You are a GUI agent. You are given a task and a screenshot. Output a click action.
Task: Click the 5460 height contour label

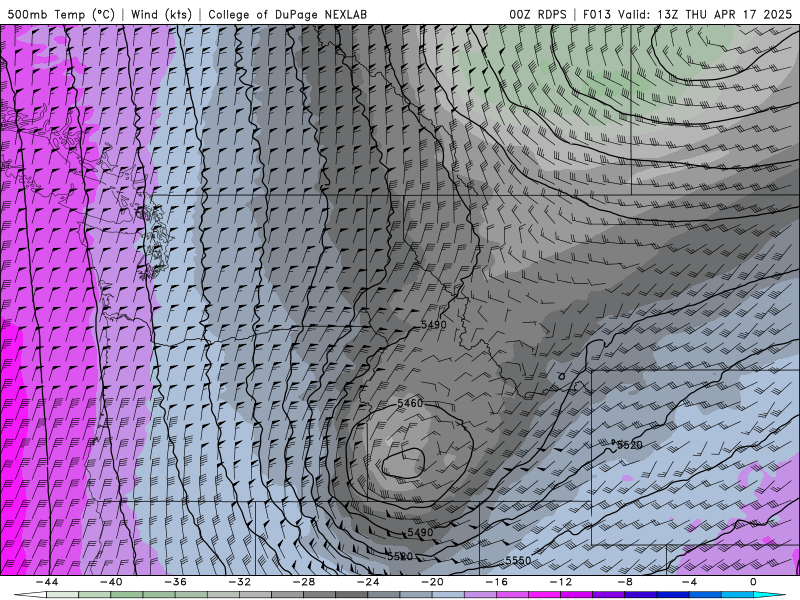click(x=410, y=403)
